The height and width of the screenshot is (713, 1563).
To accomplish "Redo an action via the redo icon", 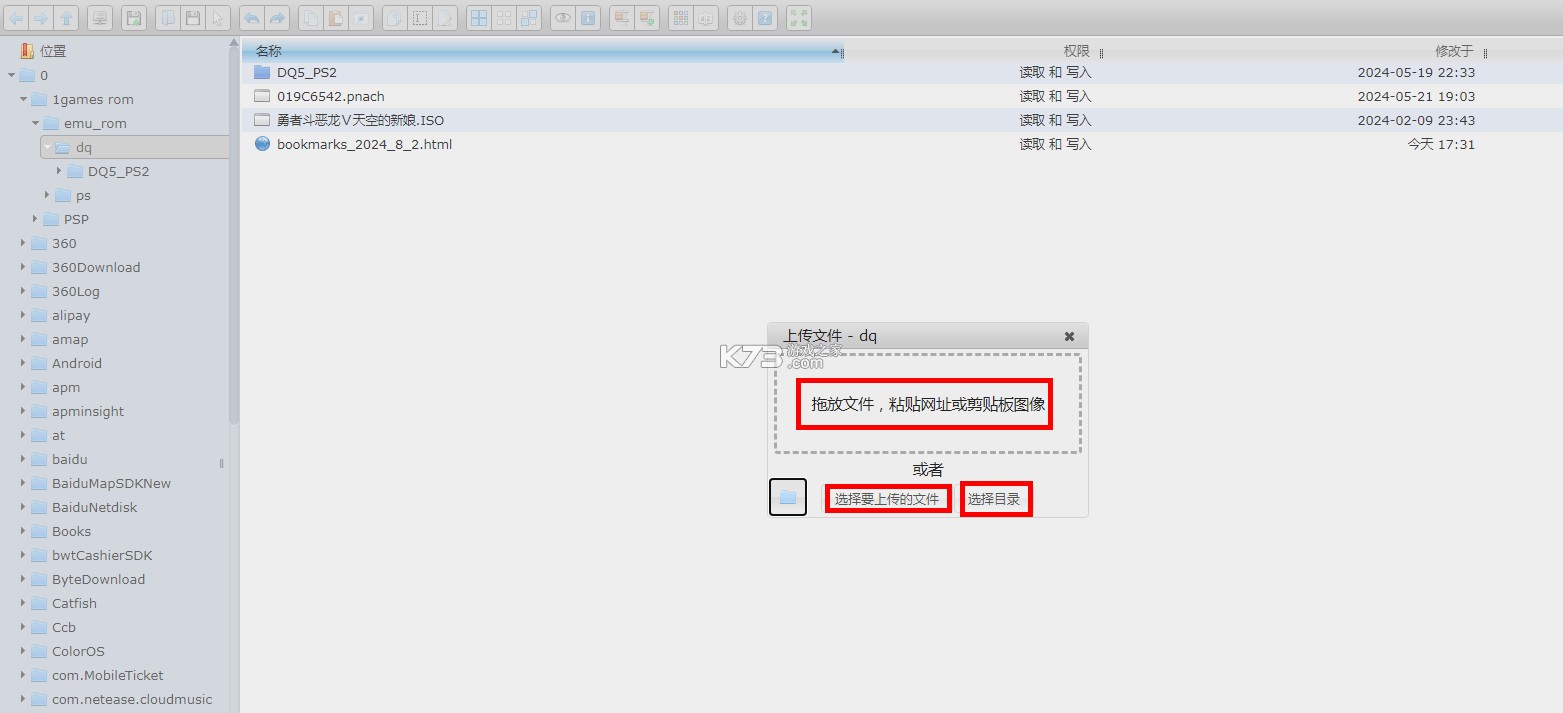I will [x=277, y=17].
